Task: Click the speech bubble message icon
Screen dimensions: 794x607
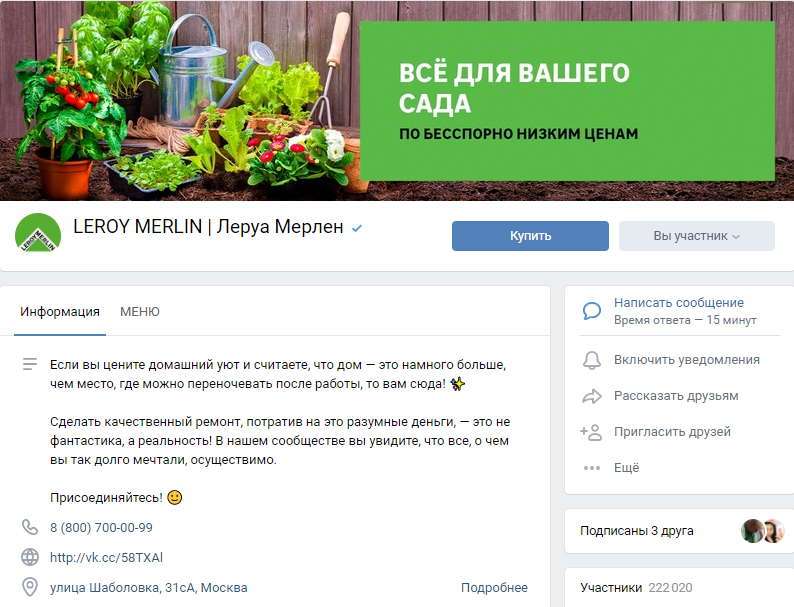Action: [591, 310]
